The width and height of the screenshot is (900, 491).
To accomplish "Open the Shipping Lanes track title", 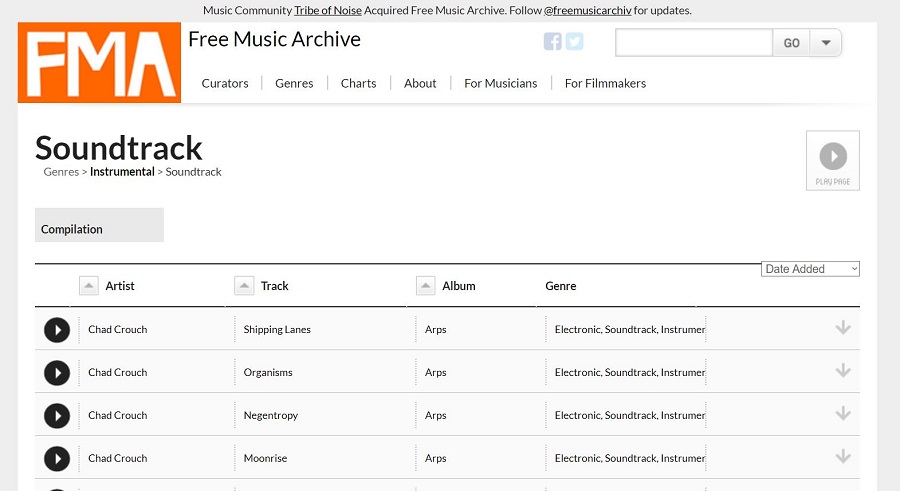I will (x=277, y=330).
